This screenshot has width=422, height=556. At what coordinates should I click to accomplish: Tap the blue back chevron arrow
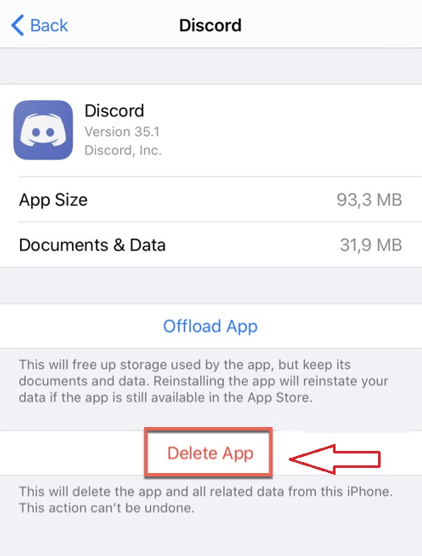point(18,25)
